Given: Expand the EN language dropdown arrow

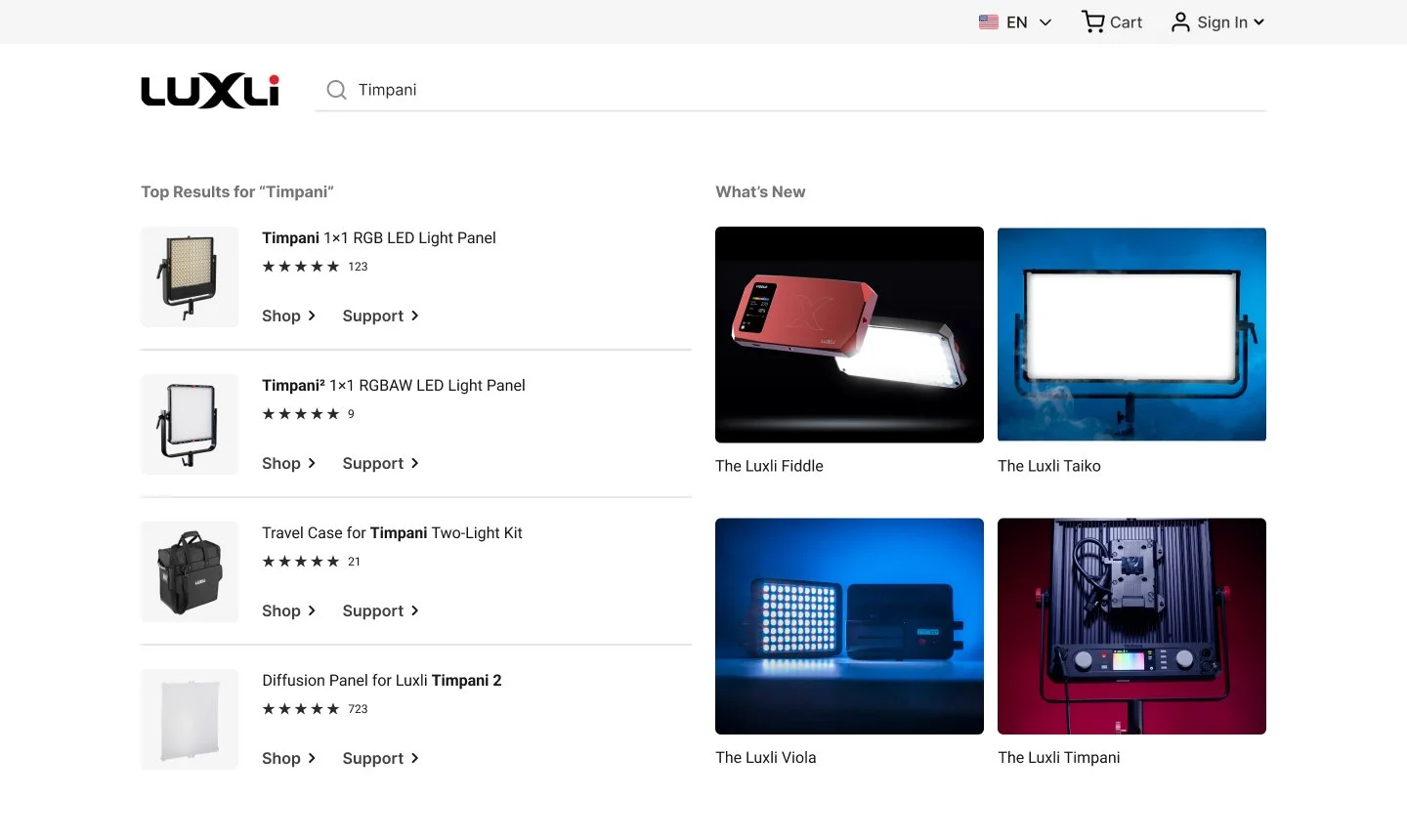Looking at the screenshot, I should 1045,22.
